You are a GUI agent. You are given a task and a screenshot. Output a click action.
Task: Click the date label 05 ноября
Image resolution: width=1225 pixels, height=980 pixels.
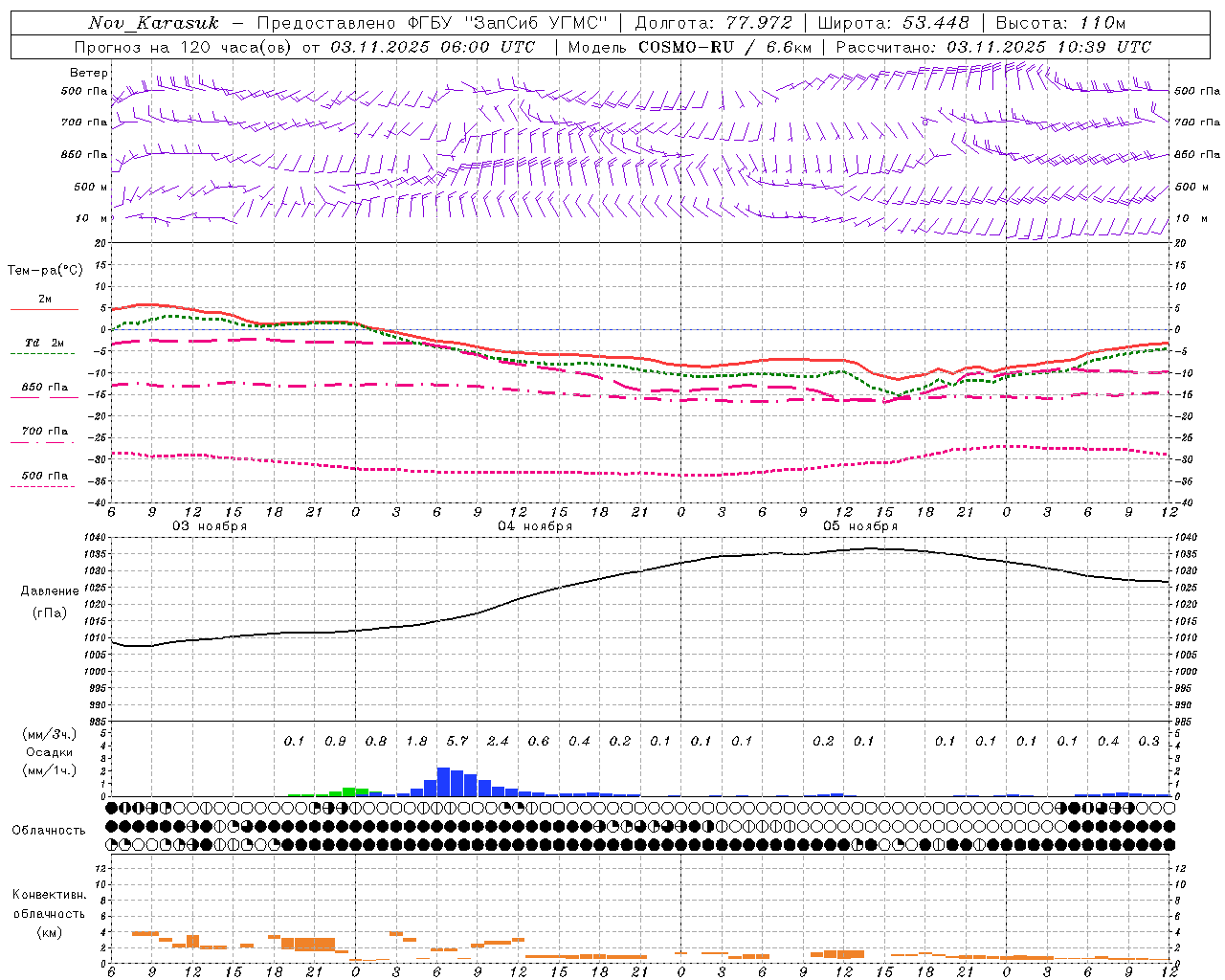(860, 526)
